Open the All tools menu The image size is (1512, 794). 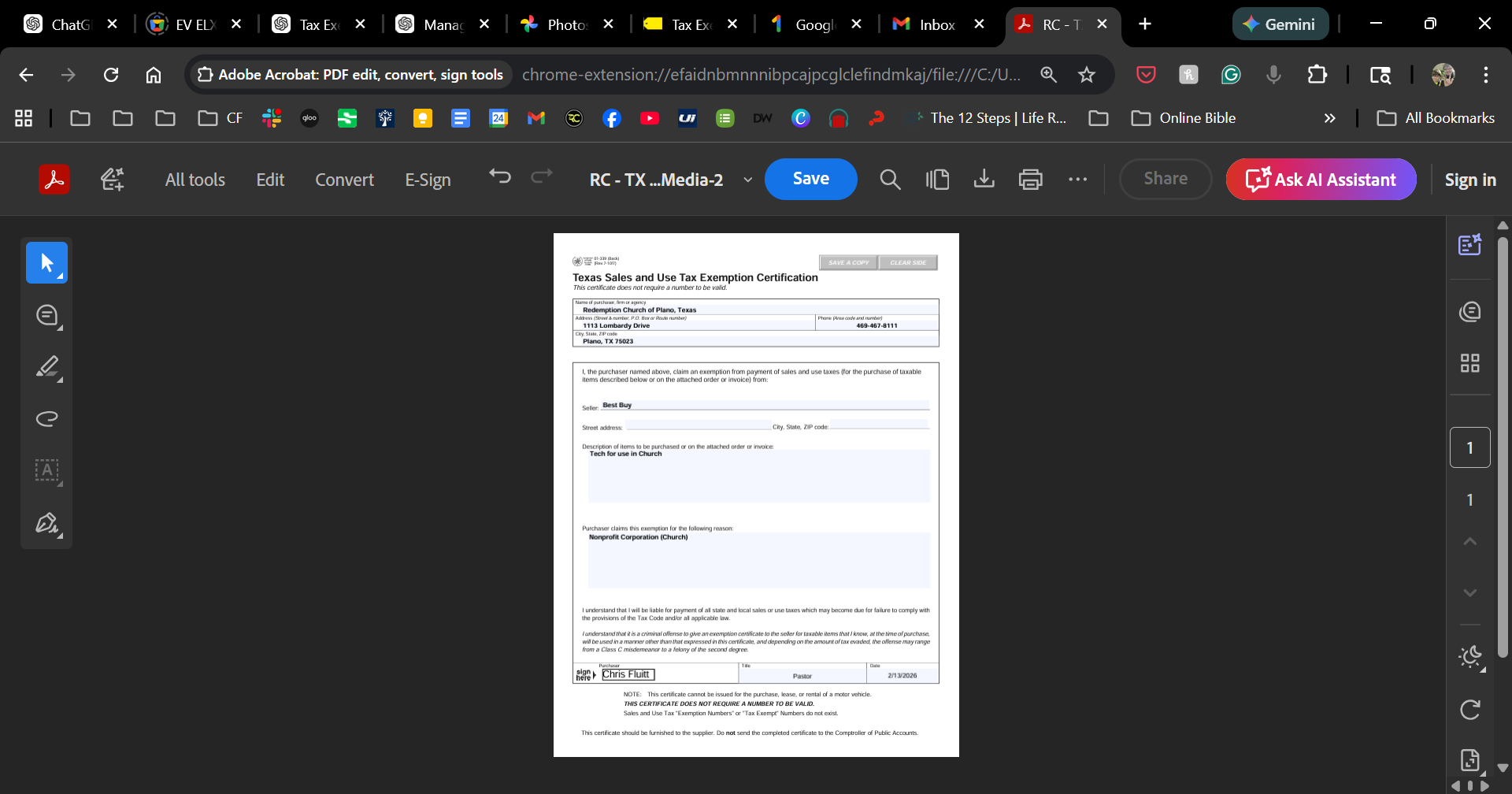[x=195, y=180]
